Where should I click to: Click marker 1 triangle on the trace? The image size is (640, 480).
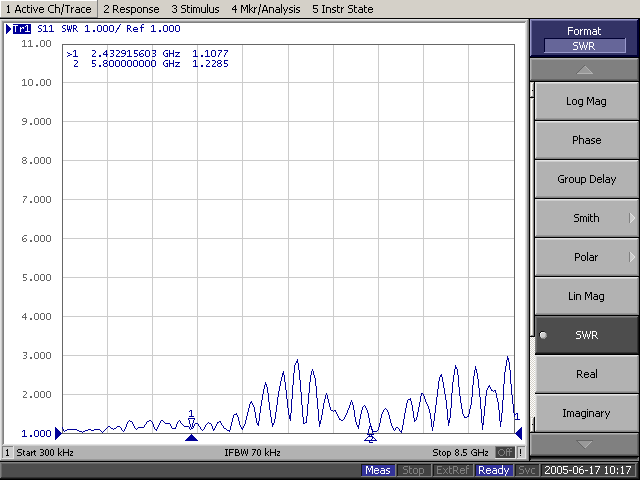191,423
